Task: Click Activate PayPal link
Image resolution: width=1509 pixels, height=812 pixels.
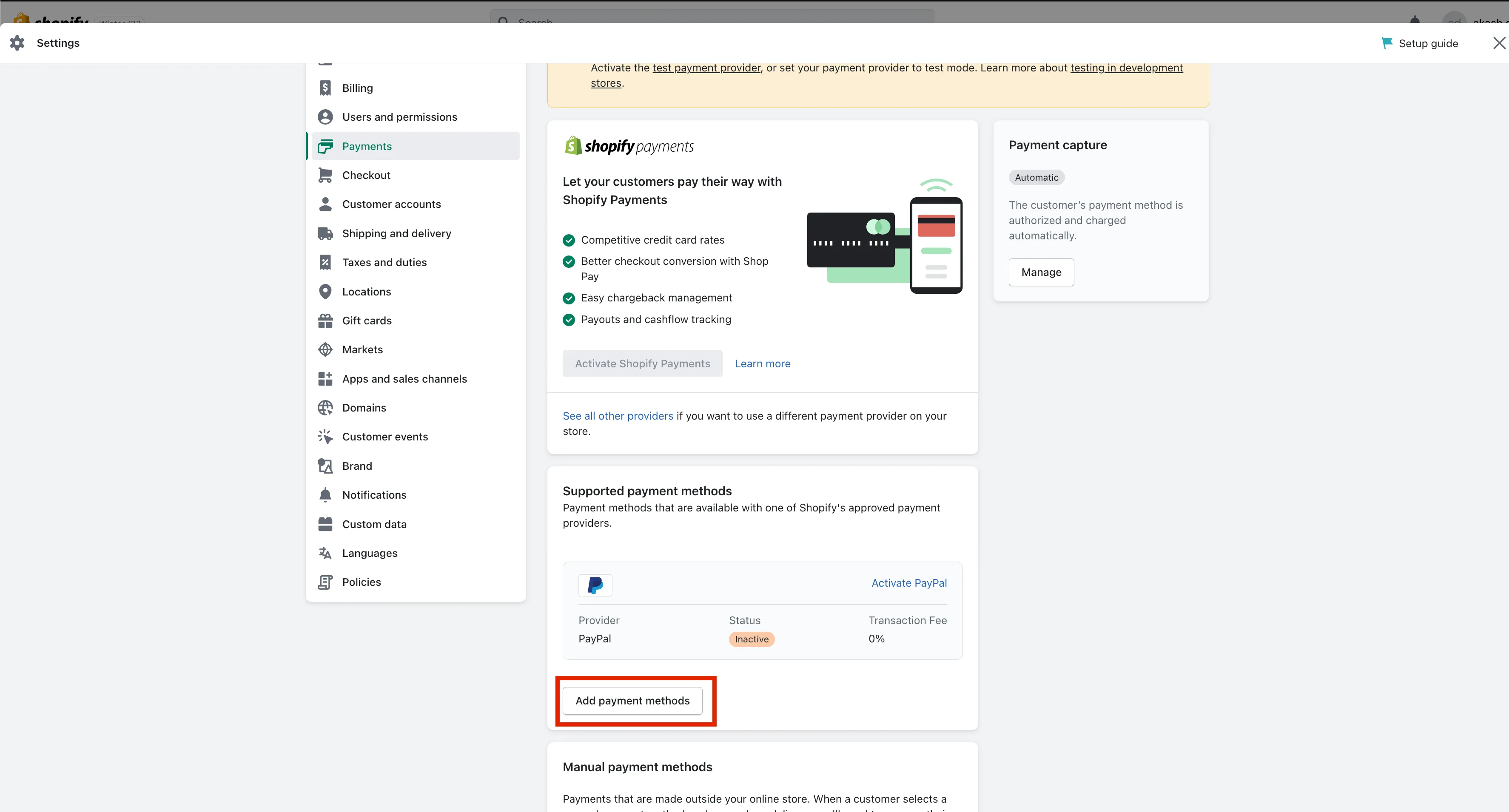Action: (909, 583)
